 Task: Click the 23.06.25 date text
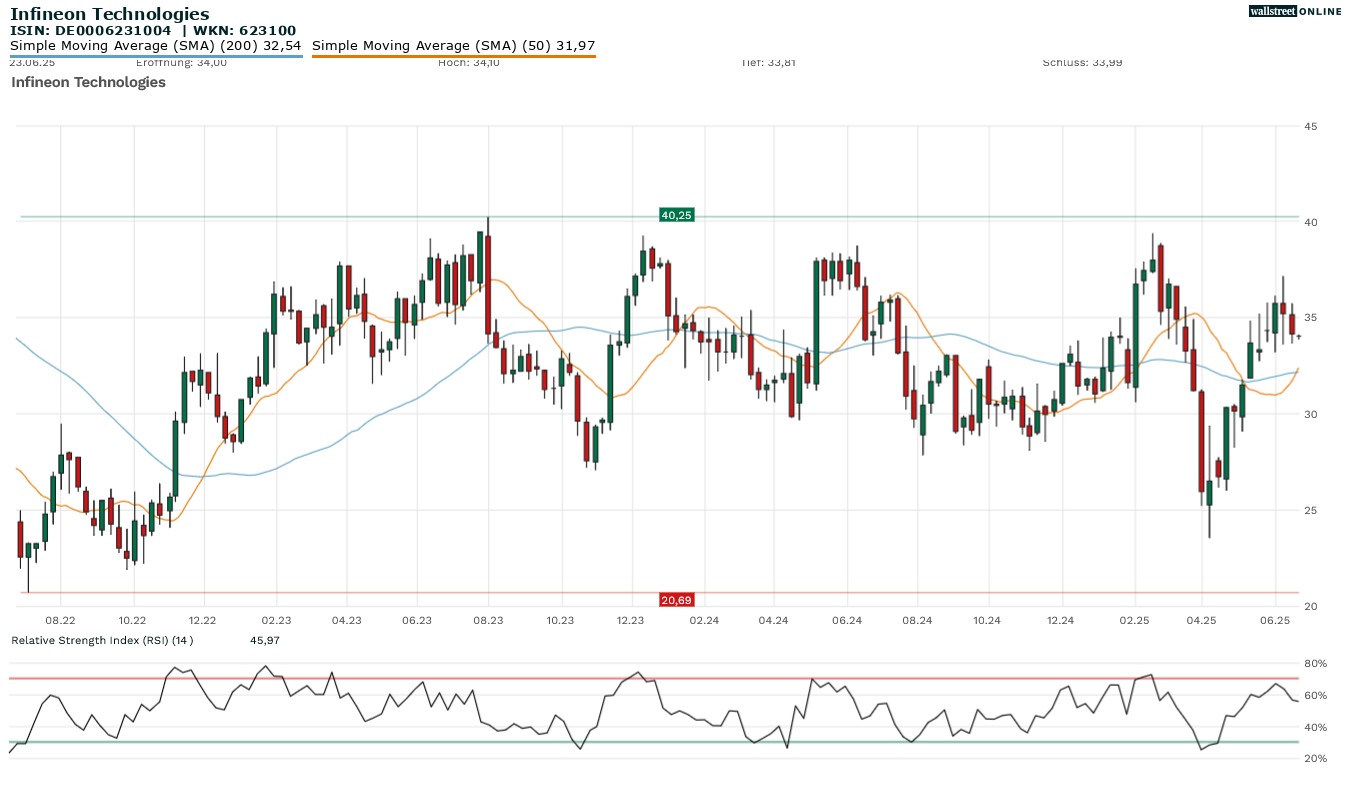pos(32,62)
